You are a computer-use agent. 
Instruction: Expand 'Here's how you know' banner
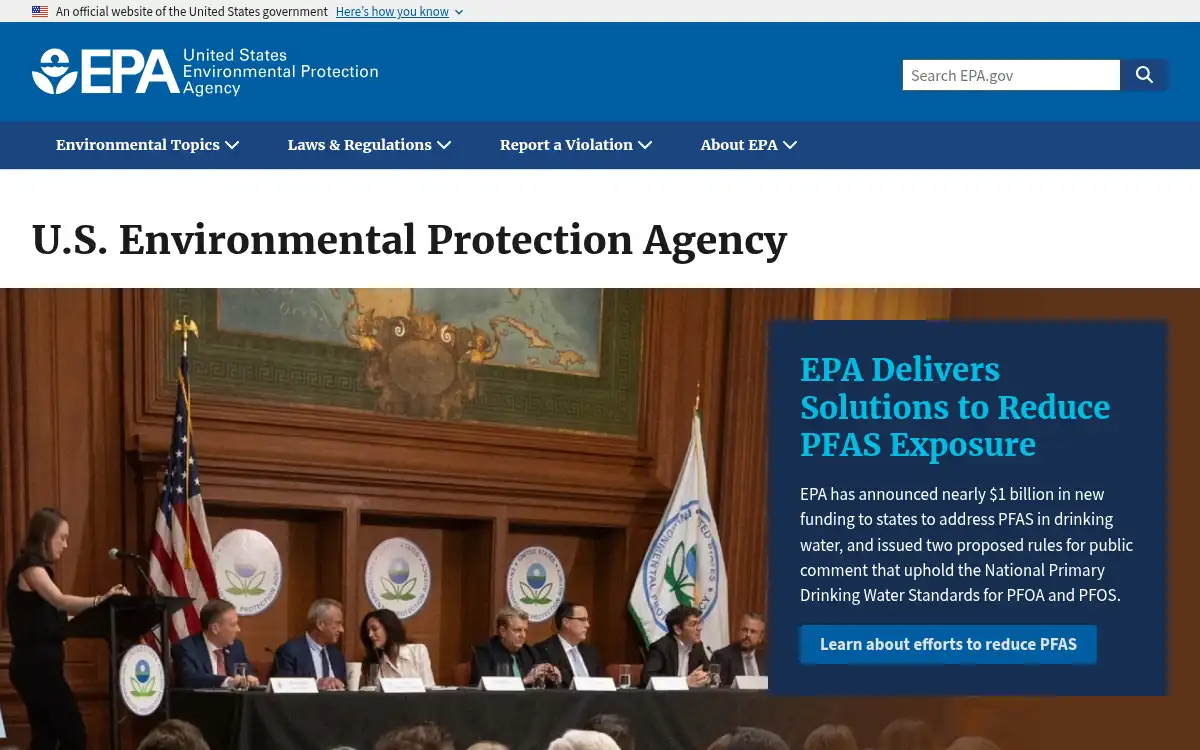pos(399,12)
